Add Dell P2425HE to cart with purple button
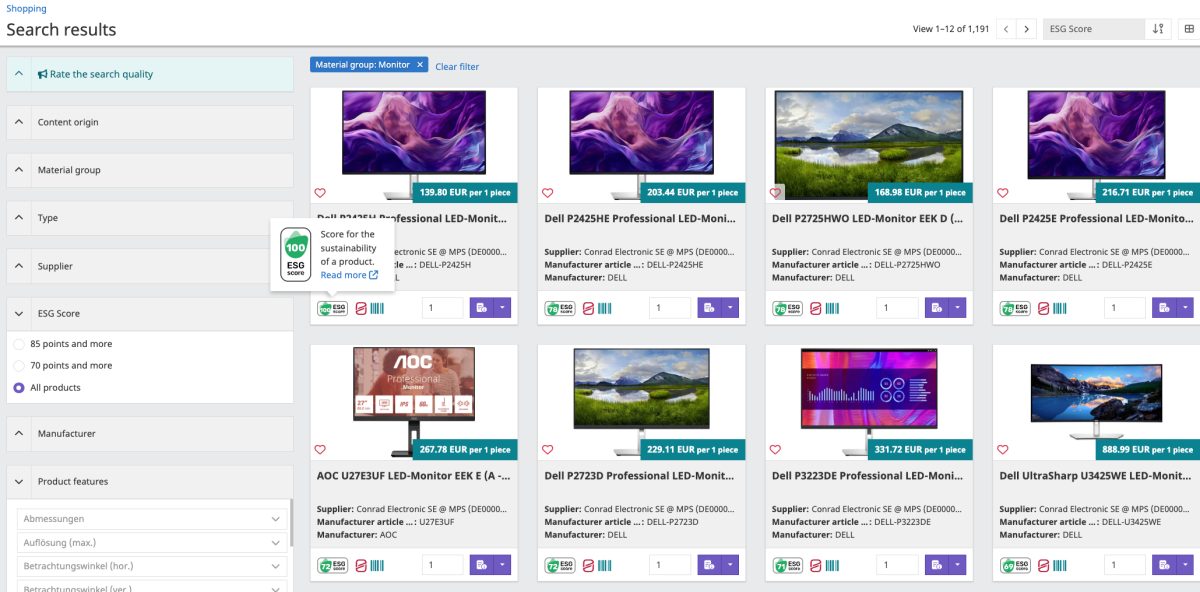 (x=709, y=308)
